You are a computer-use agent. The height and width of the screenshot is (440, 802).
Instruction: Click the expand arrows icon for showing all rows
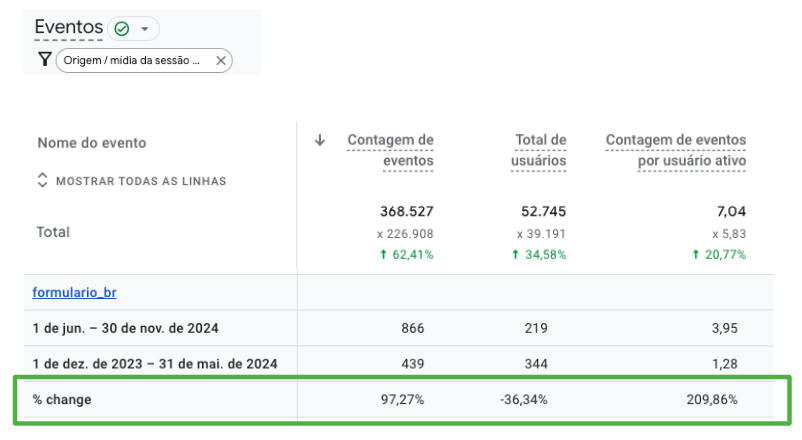coord(42,181)
